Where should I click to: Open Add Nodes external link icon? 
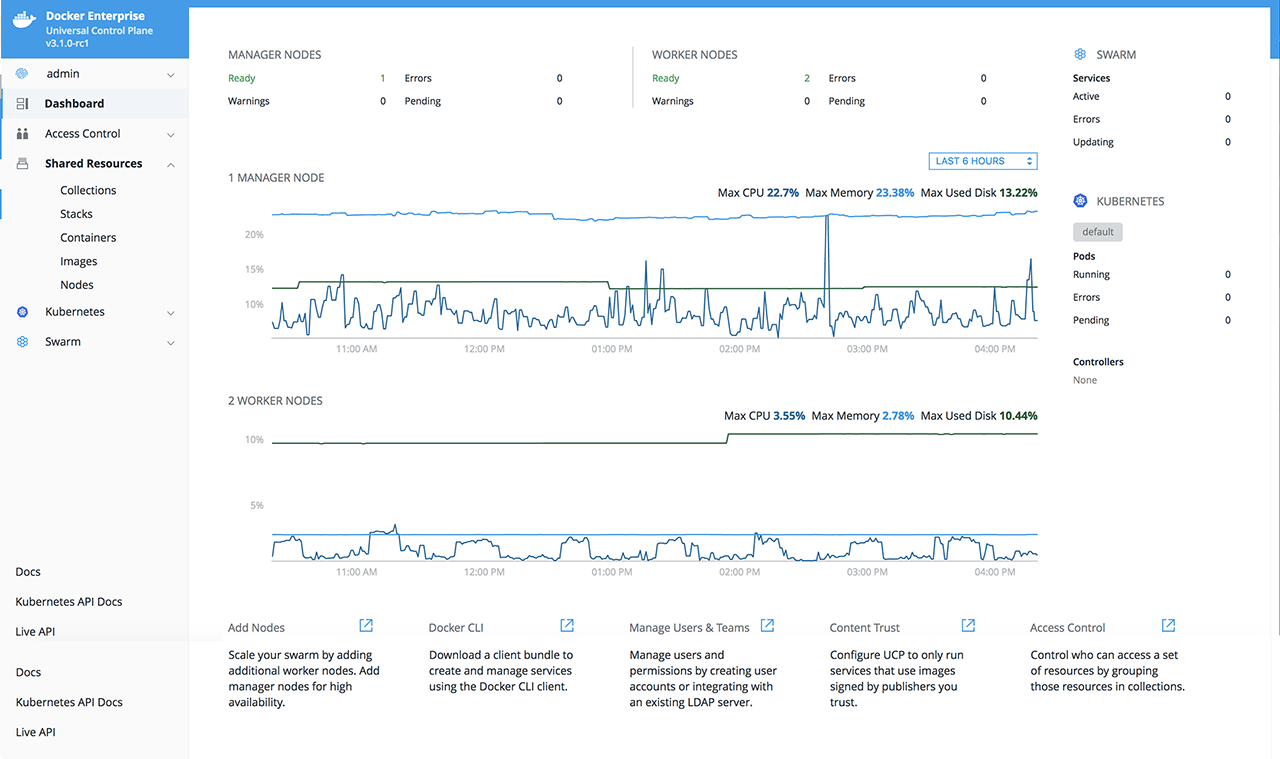[366, 626]
